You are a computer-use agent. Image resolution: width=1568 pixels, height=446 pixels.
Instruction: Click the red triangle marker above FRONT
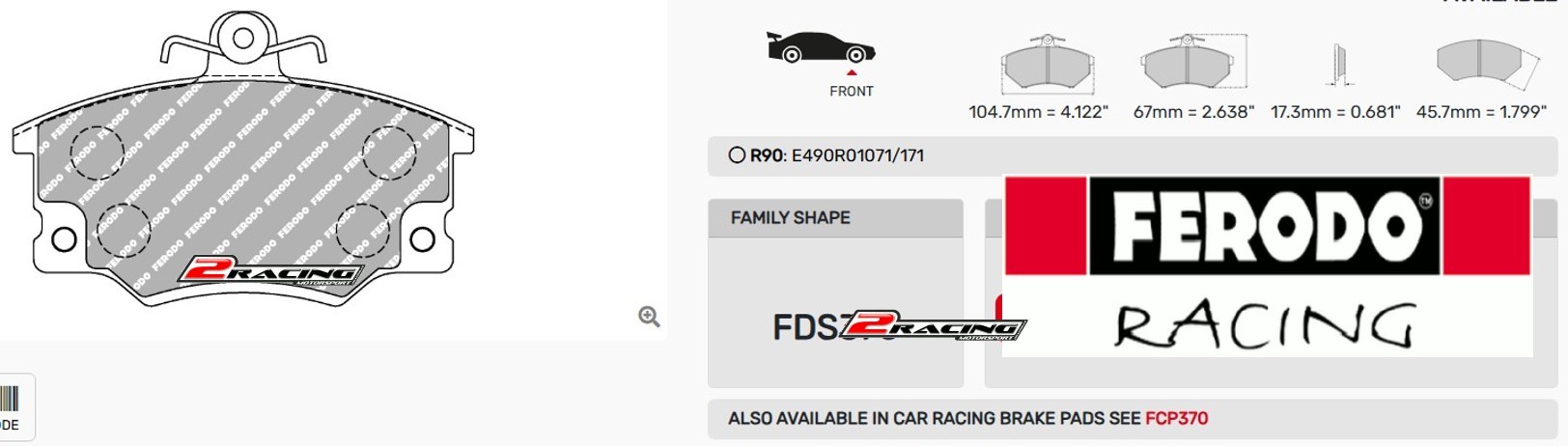pos(852,72)
